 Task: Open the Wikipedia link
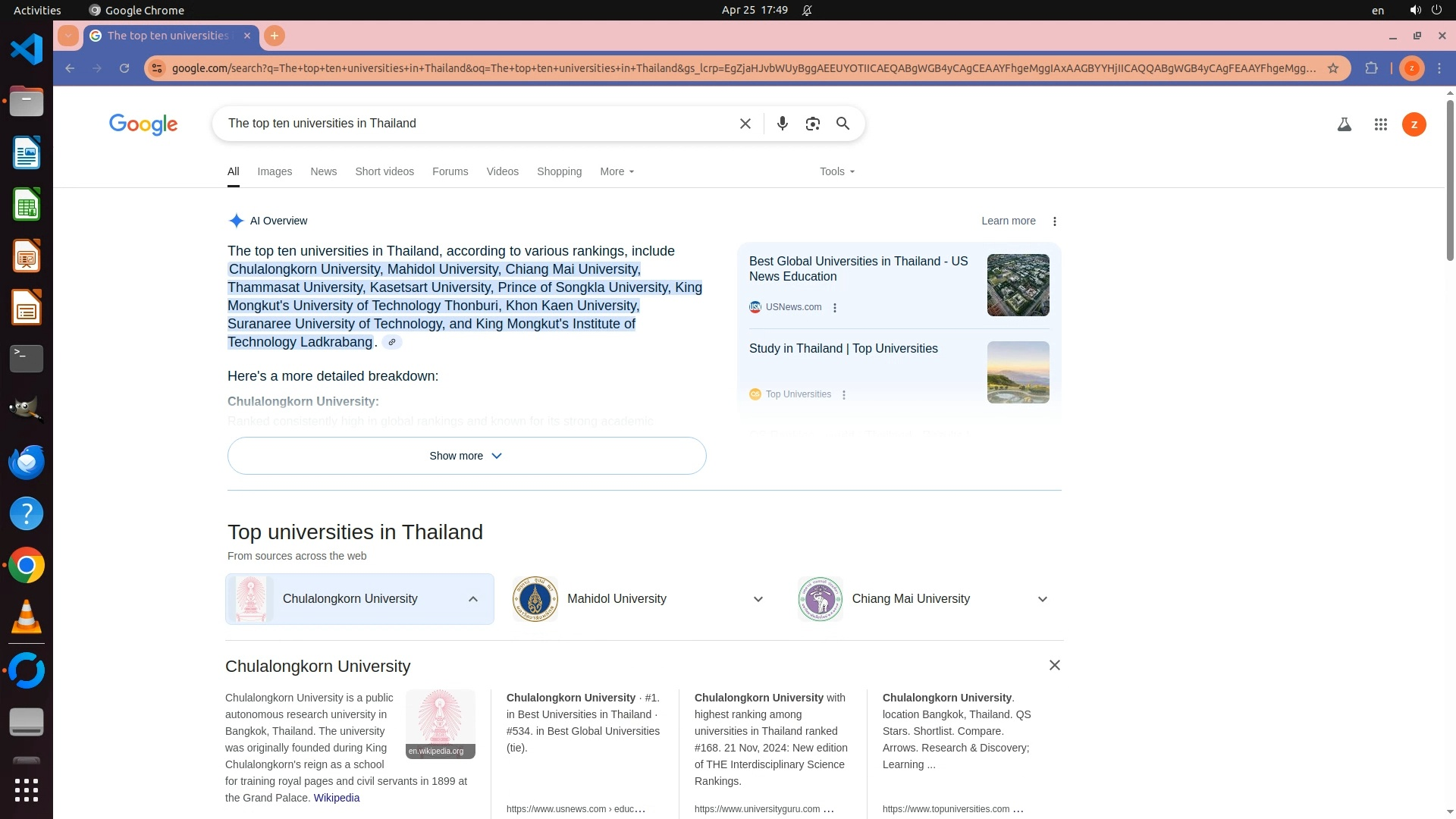click(x=336, y=798)
